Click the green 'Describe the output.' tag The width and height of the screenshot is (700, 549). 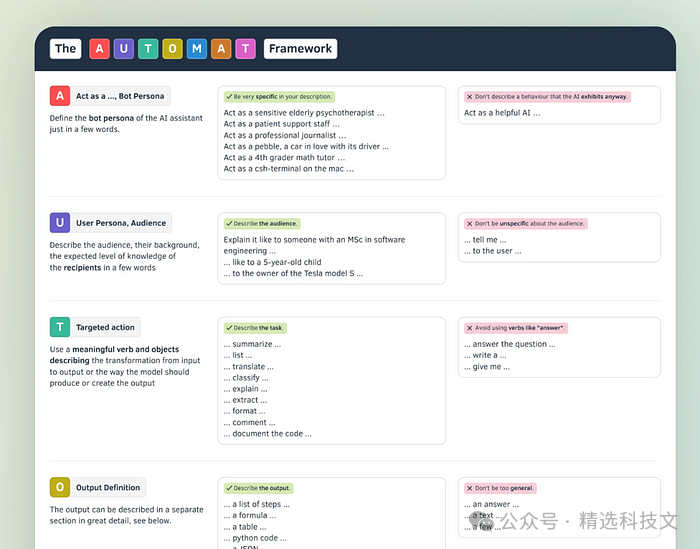tap(258, 488)
